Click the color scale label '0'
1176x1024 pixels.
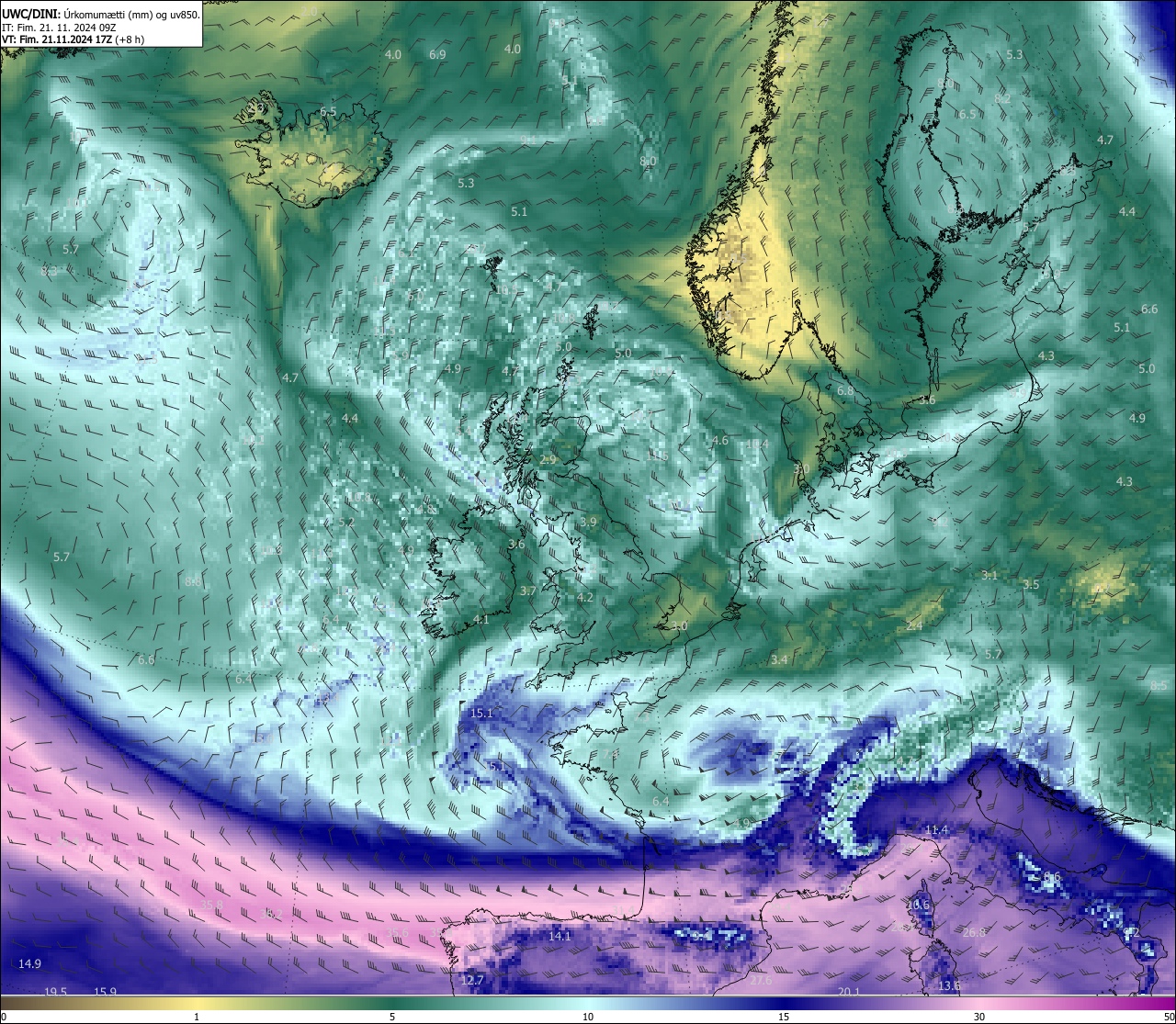(x=3, y=1017)
